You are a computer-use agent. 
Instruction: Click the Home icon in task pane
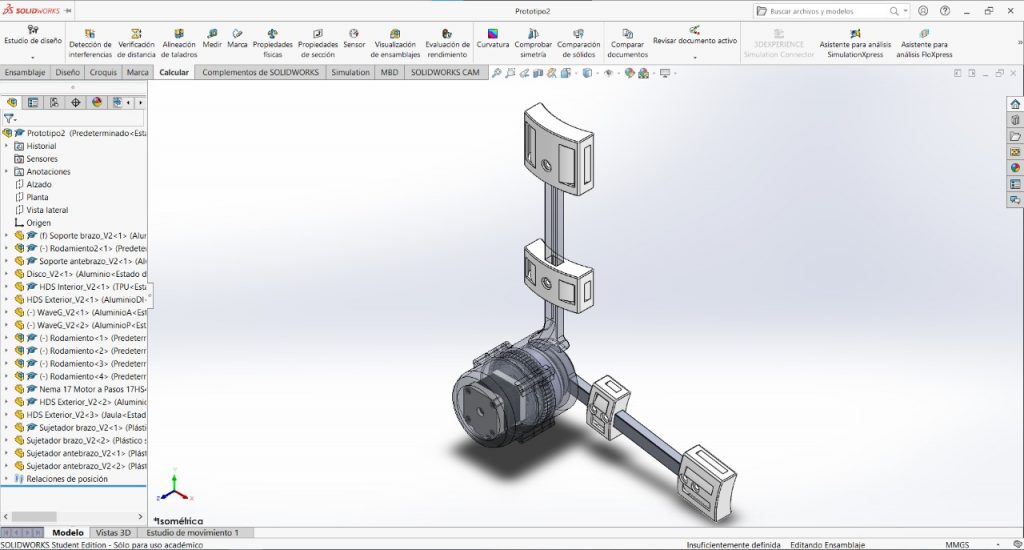click(x=1015, y=104)
